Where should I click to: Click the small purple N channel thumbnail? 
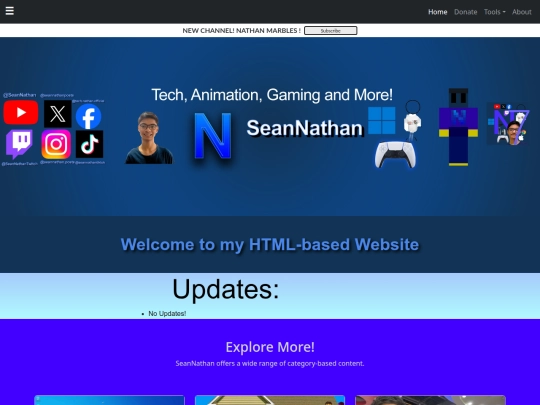pos(508,124)
